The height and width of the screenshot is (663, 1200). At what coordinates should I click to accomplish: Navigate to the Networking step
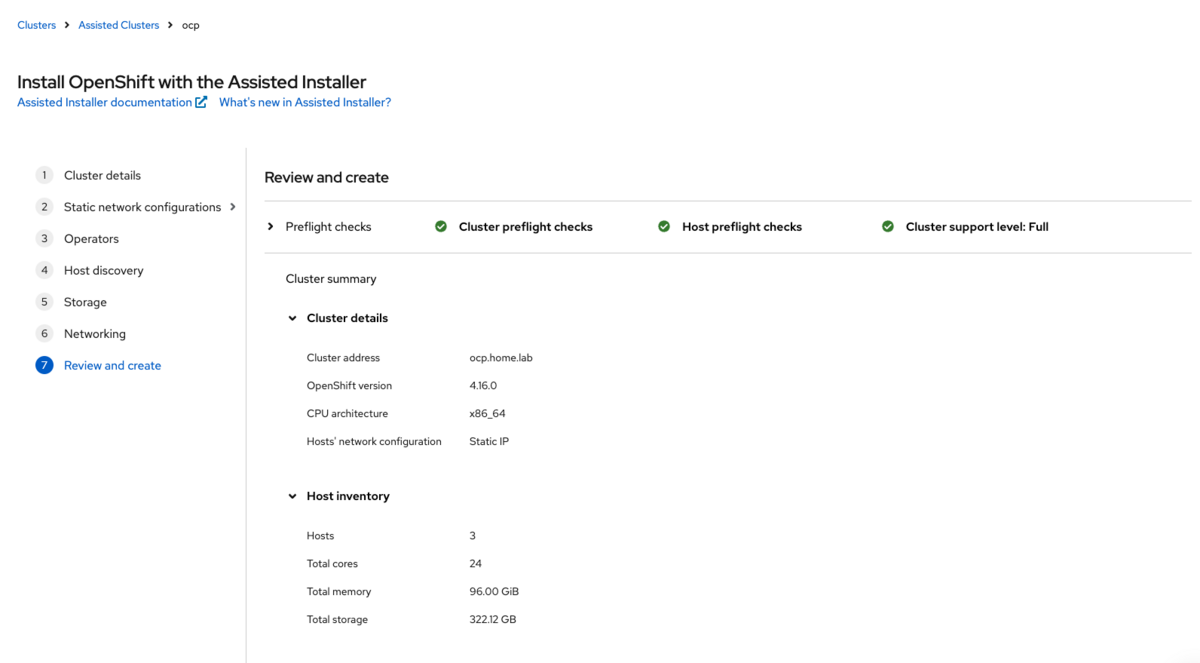point(95,334)
